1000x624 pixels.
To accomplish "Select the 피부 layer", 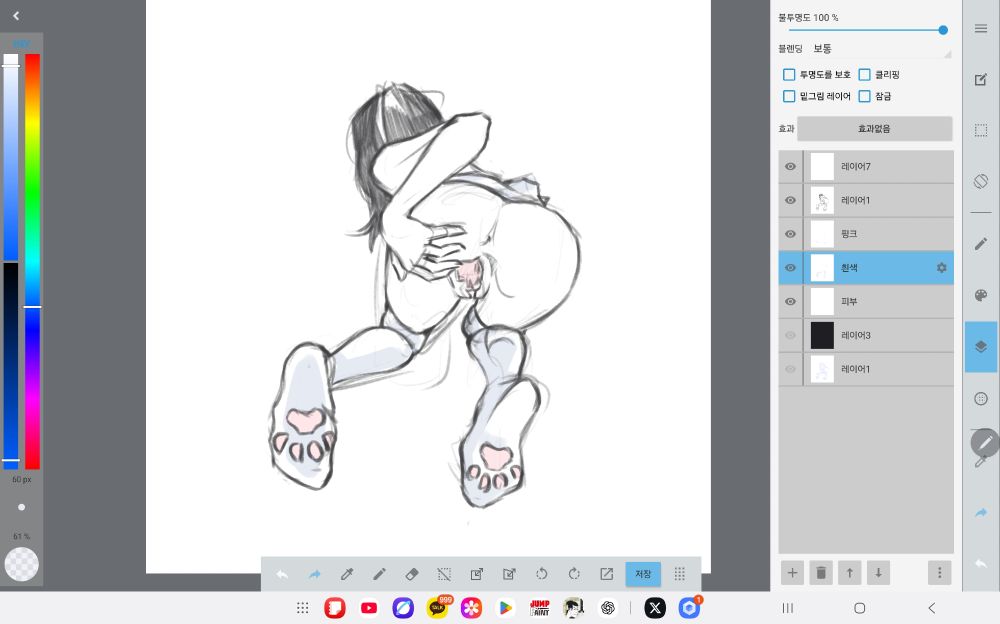I will (x=866, y=302).
